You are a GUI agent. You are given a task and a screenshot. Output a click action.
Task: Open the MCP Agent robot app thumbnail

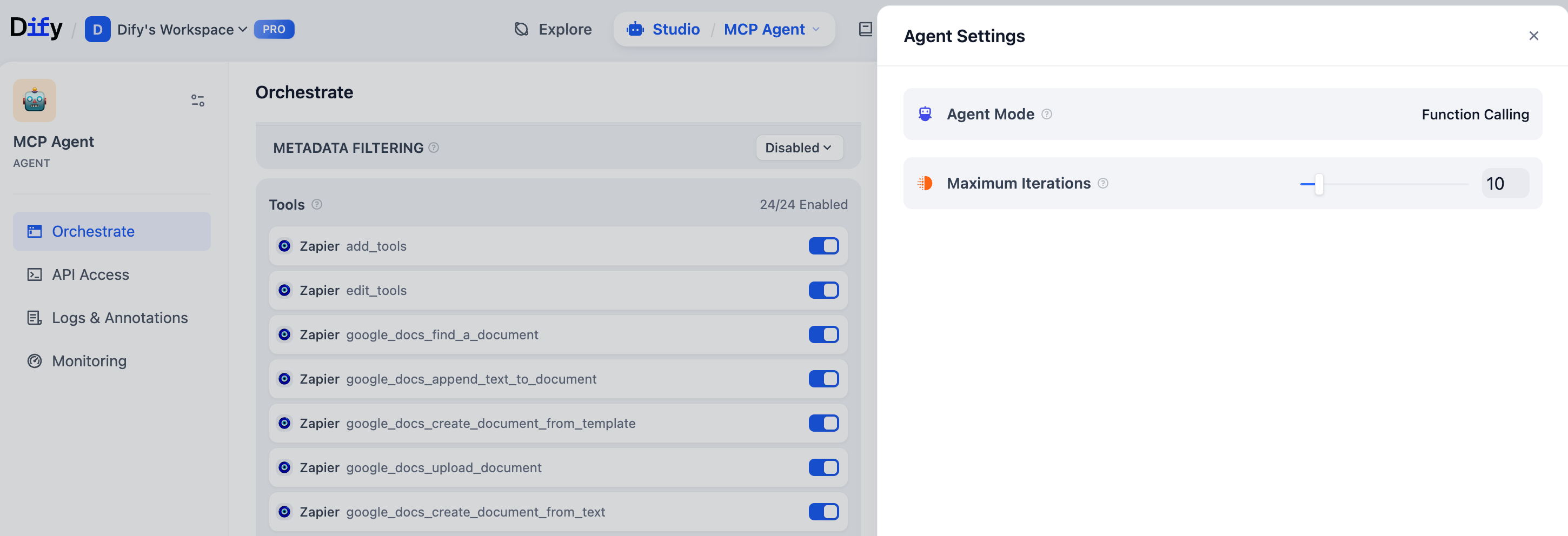pos(35,100)
